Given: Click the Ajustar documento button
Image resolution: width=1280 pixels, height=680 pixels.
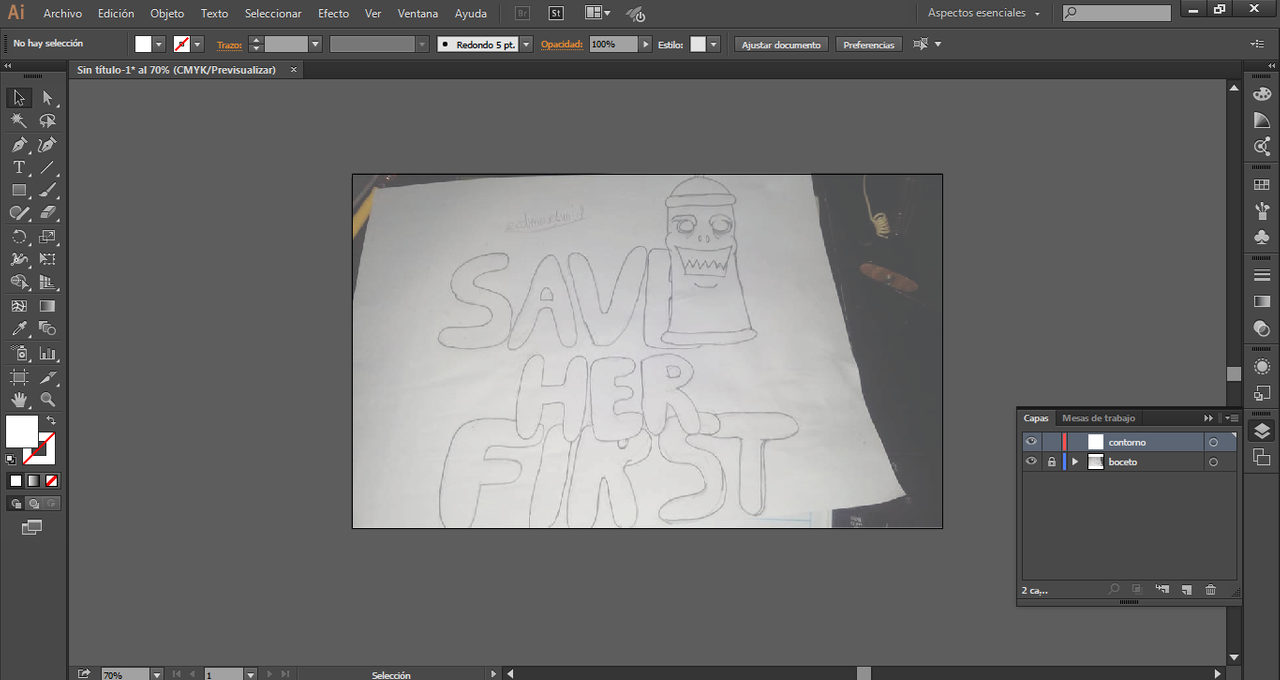Looking at the screenshot, I should pos(781,45).
